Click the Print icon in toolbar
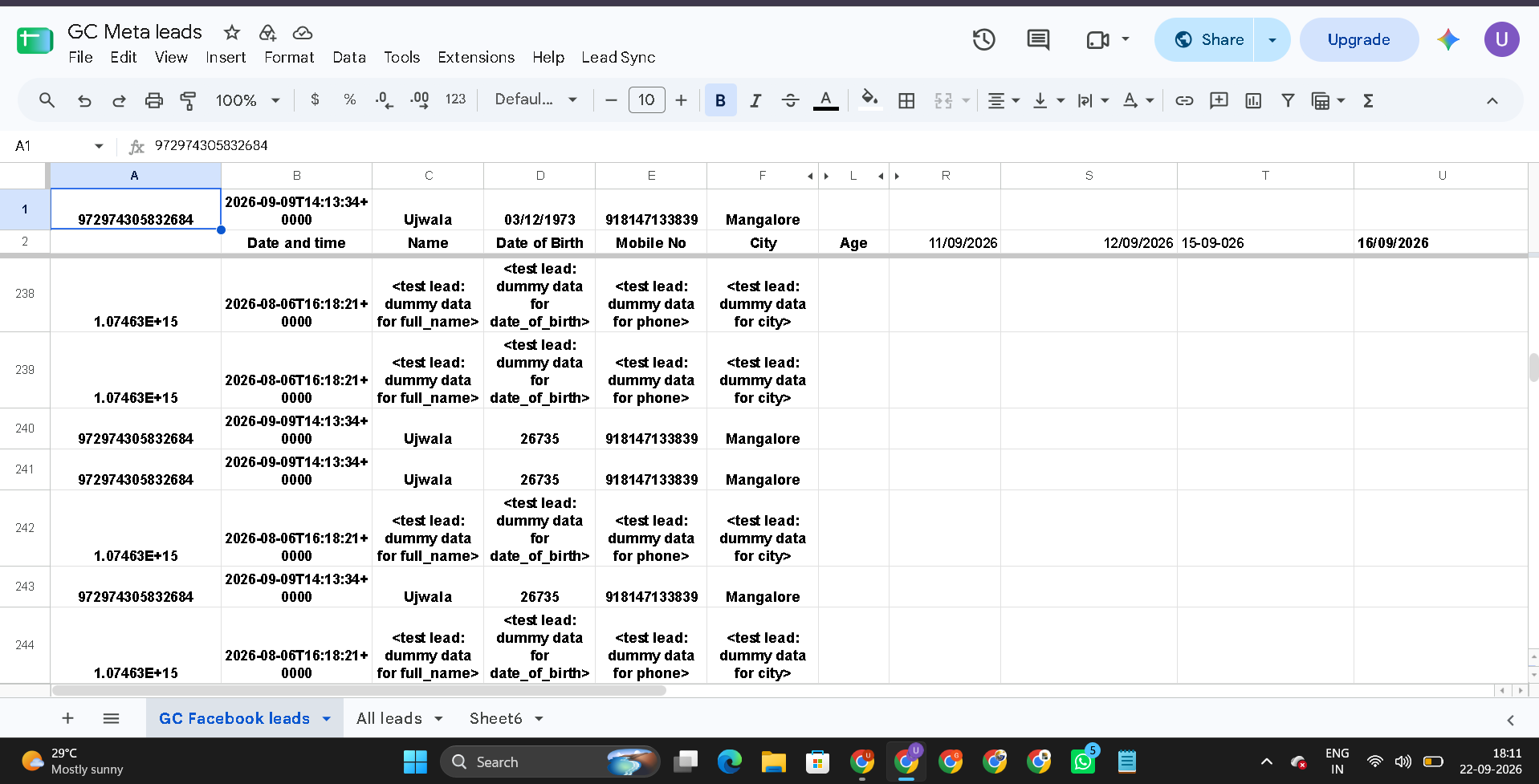The height and width of the screenshot is (784, 1539). [153, 100]
